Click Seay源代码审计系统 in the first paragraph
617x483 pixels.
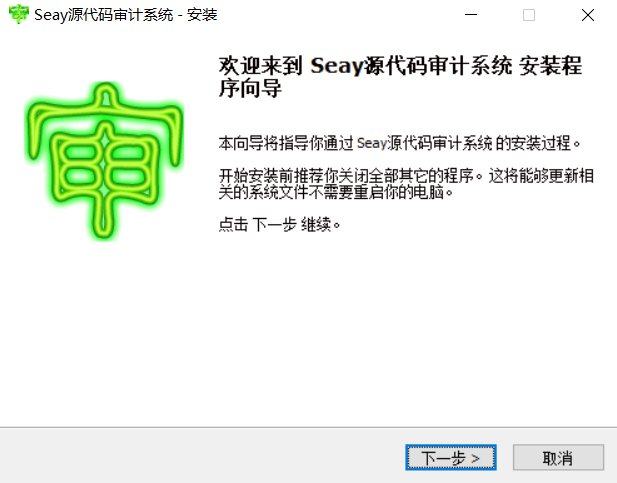(x=425, y=143)
